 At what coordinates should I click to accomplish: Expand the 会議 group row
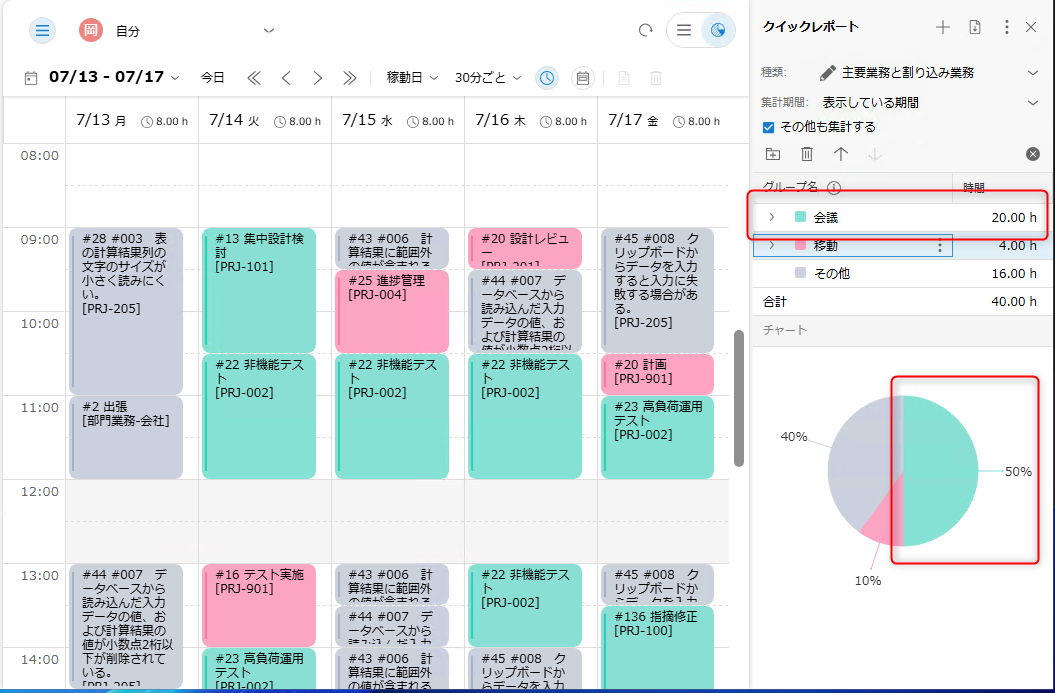click(x=772, y=217)
